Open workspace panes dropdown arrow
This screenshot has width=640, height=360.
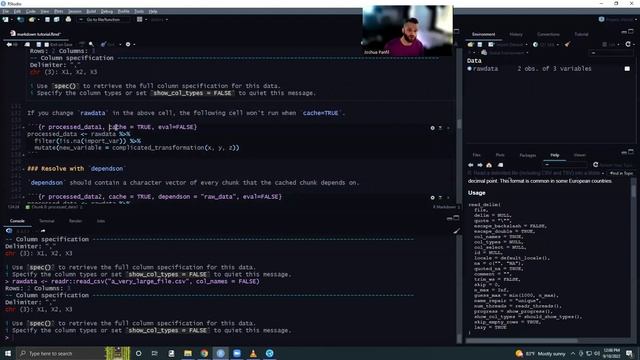pos(146,20)
